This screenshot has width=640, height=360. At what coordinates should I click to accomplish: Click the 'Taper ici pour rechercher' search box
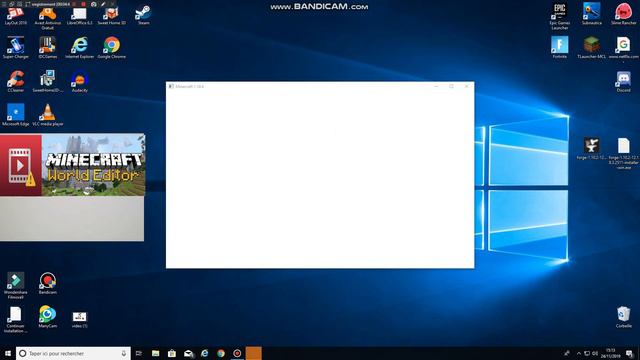pyautogui.click(x=73, y=353)
